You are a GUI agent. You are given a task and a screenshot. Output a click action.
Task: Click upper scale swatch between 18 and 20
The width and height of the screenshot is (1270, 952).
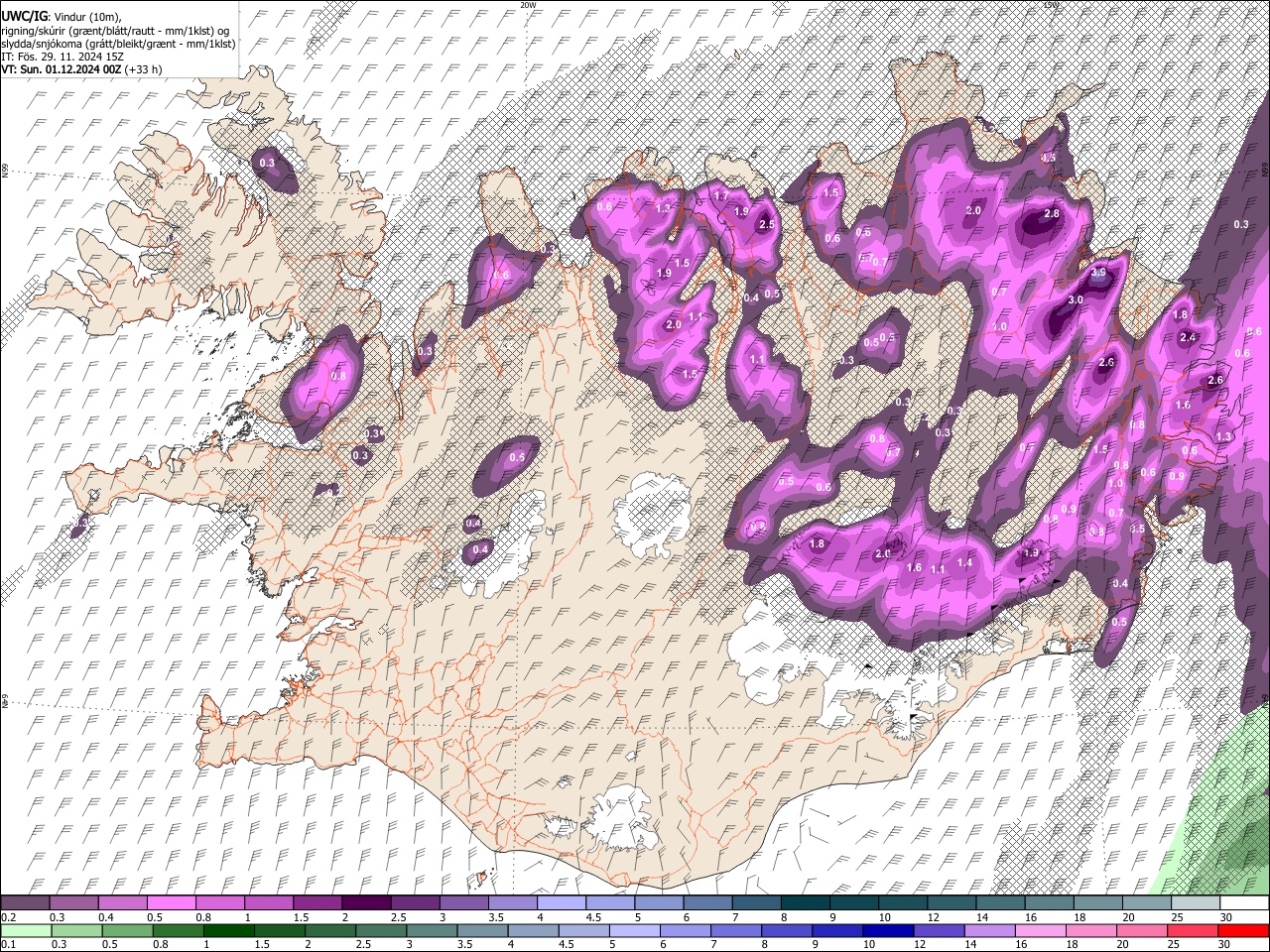tap(1097, 903)
